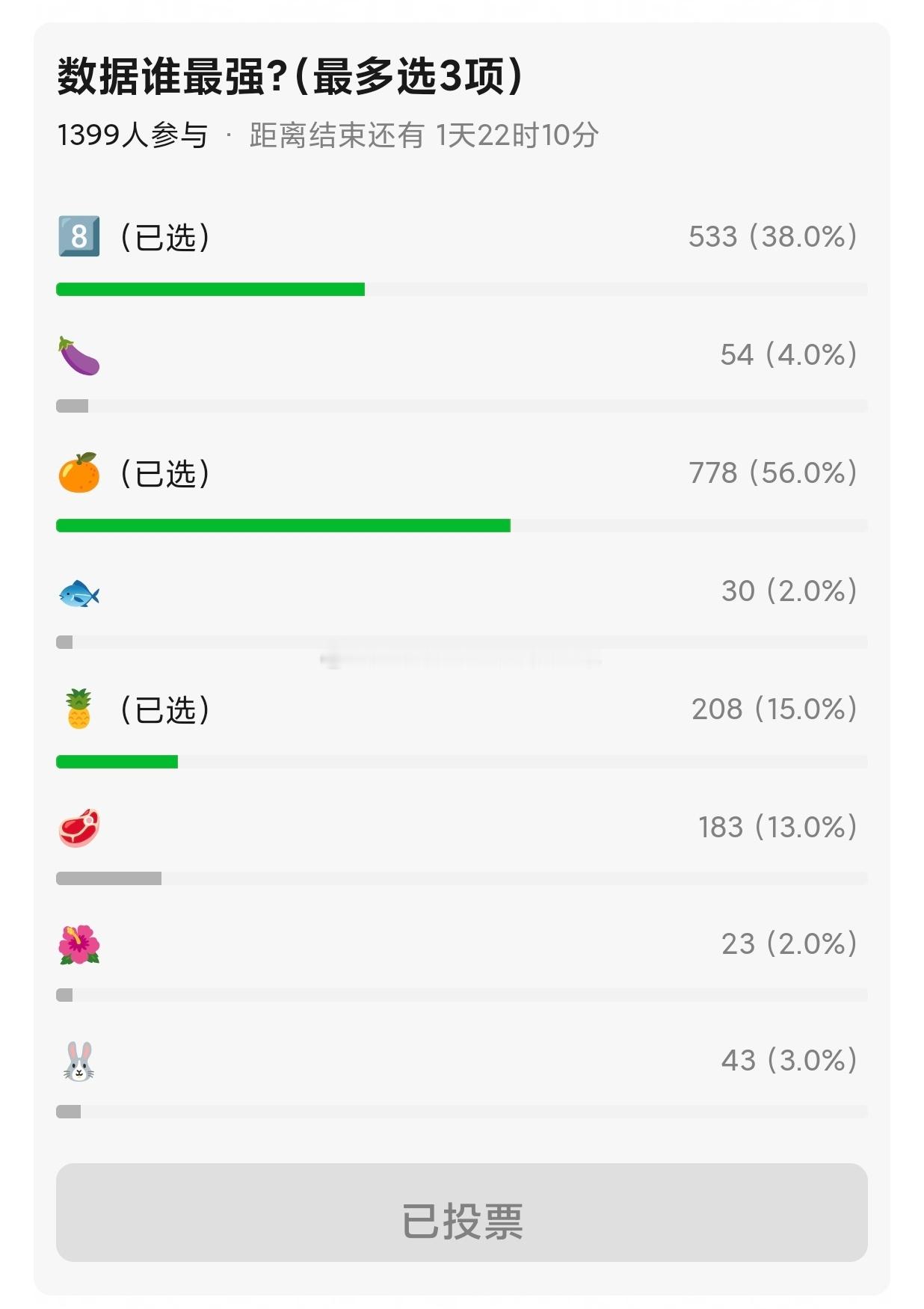Click the 已选 label beside the pineapple
The width and height of the screenshot is (924, 1309).
click(165, 710)
